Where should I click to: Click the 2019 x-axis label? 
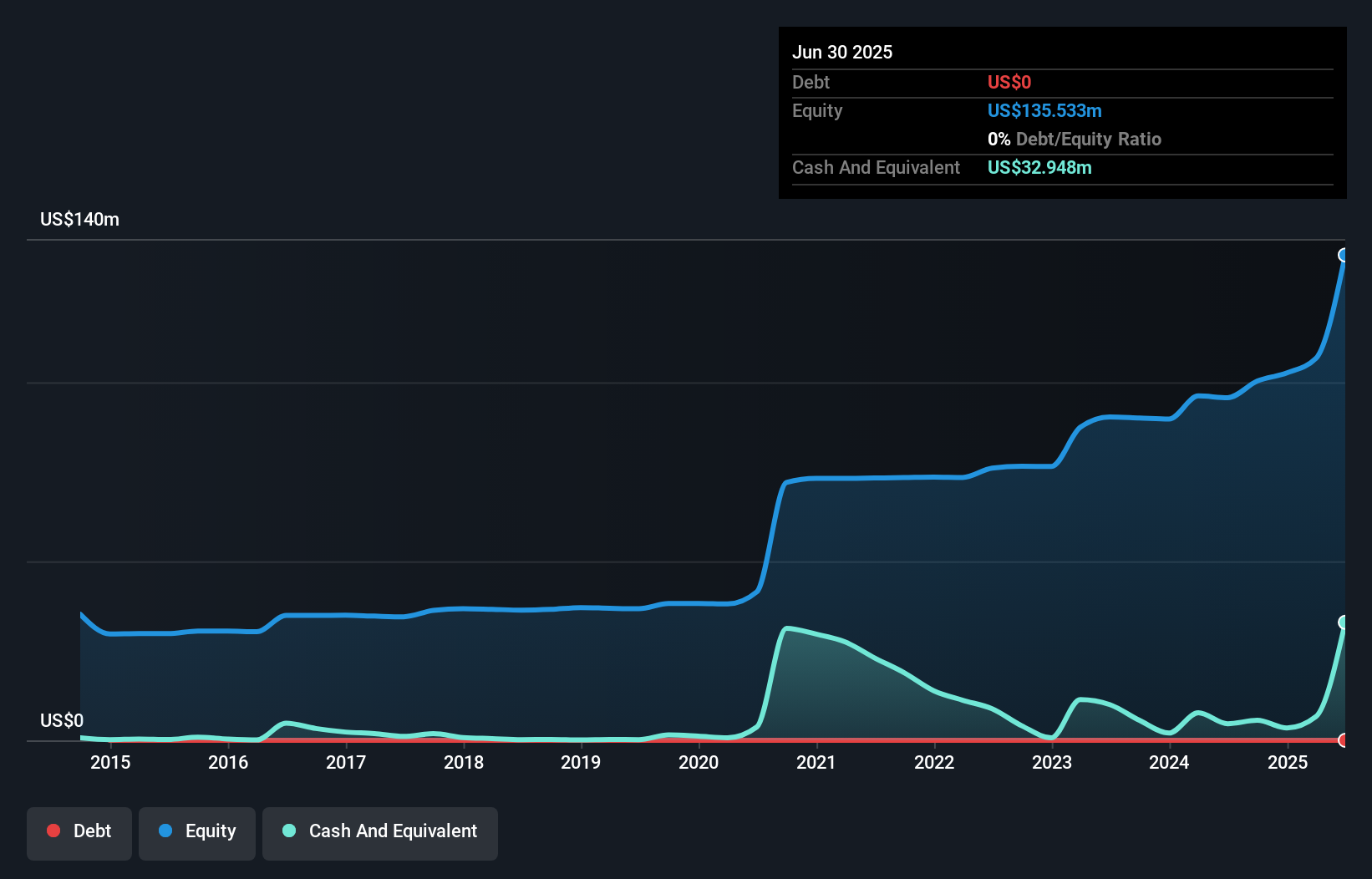coord(581,762)
